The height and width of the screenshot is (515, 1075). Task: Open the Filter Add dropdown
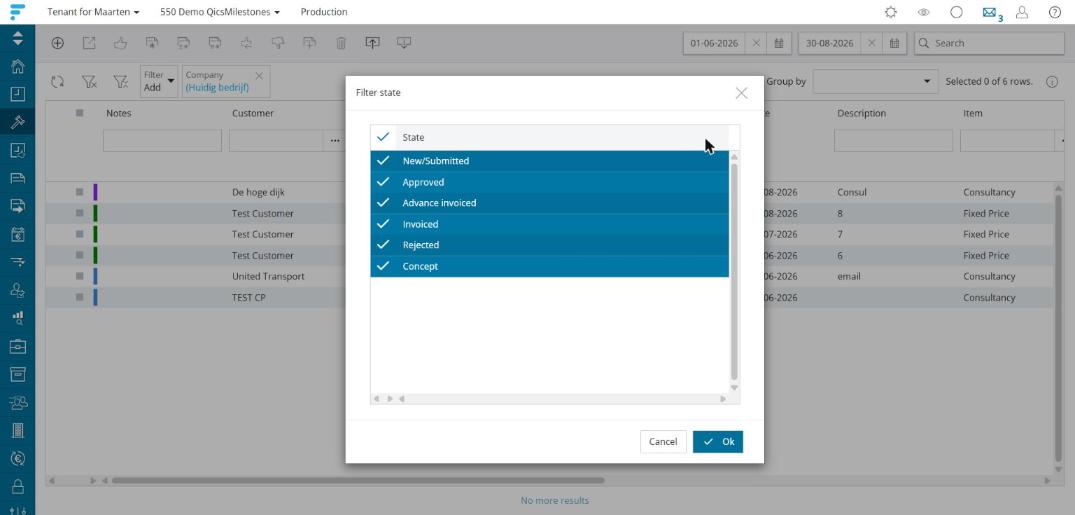tap(158, 81)
